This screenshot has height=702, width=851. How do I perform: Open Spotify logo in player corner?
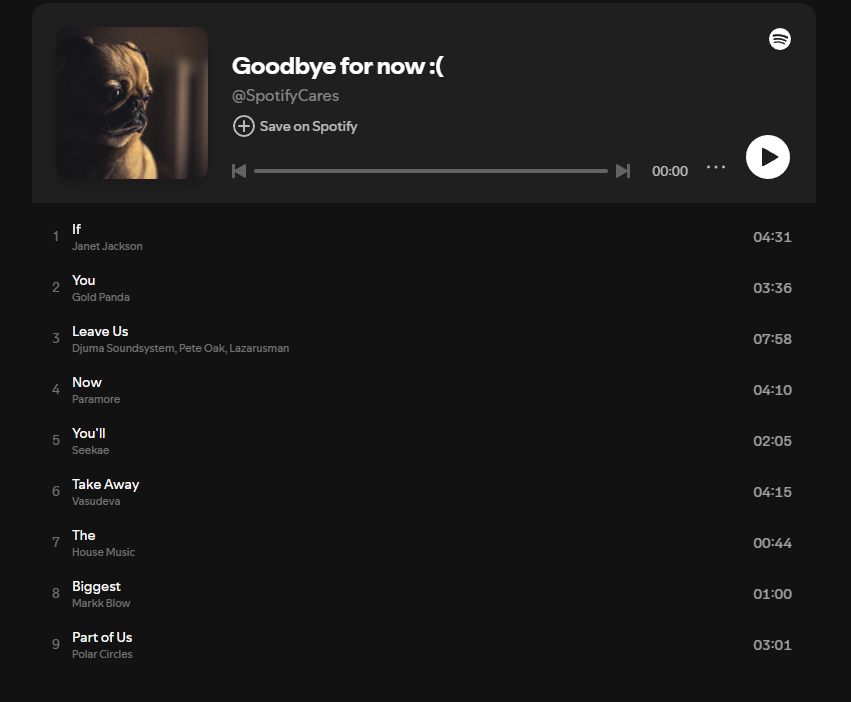click(780, 39)
